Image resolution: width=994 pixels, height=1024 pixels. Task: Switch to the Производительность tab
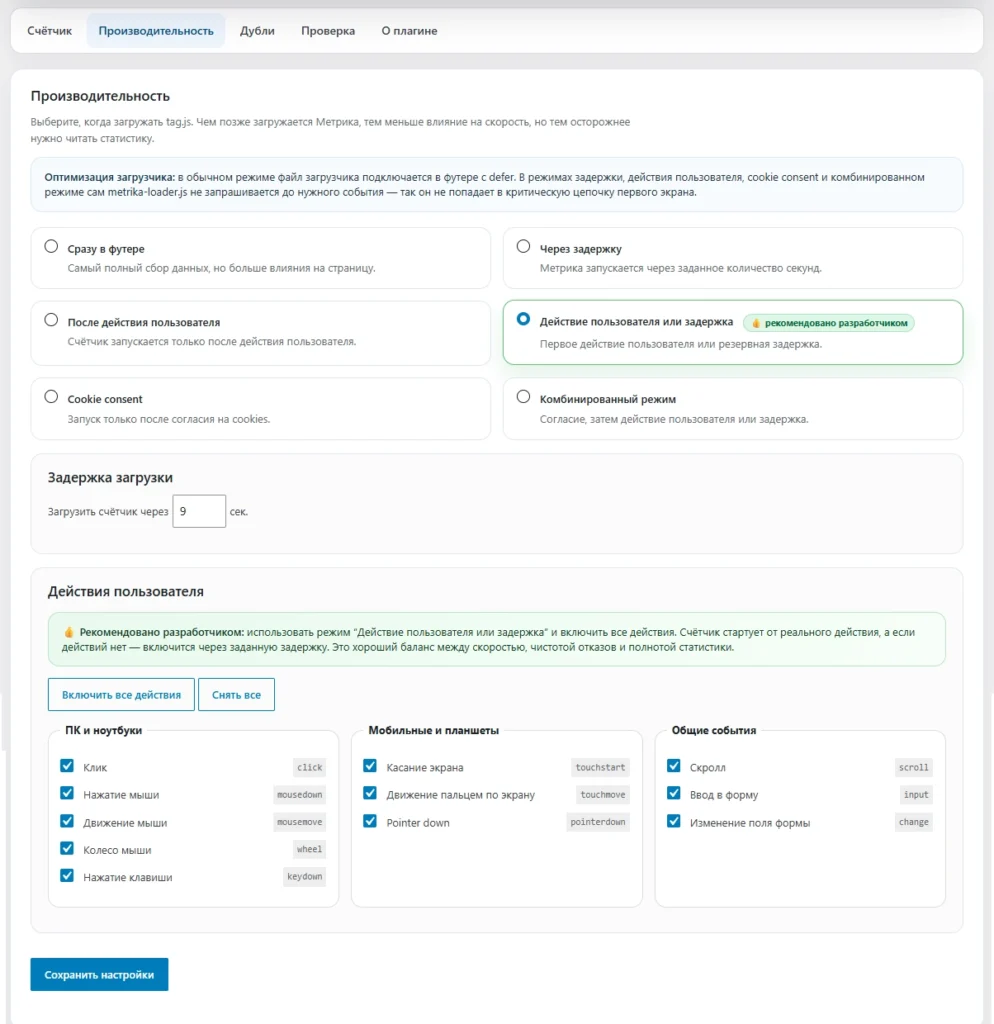point(156,31)
